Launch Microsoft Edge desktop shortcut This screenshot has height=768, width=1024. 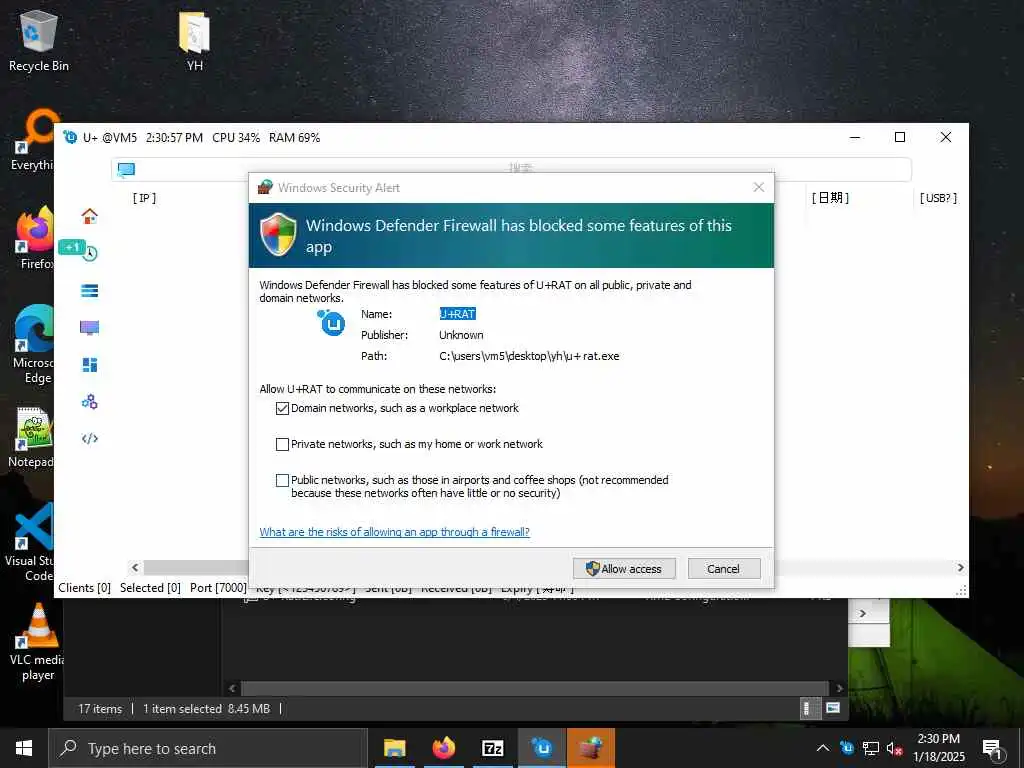(x=34, y=345)
